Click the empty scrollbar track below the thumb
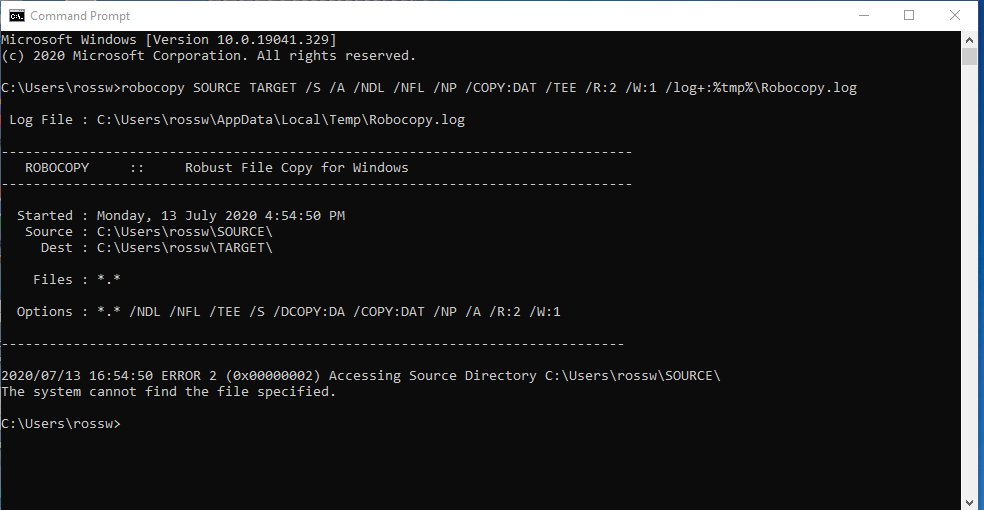The image size is (984, 510). (969, 280)
